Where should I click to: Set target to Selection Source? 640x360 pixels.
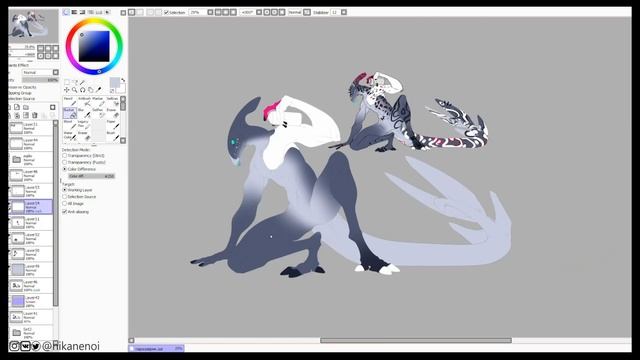tap(79, 197)
